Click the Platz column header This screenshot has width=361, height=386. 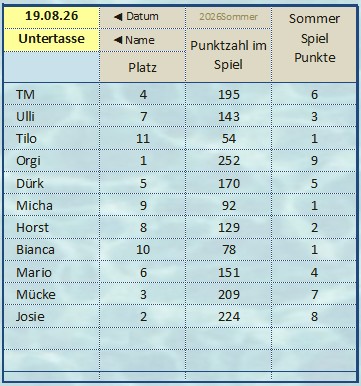tap(142, 67)
